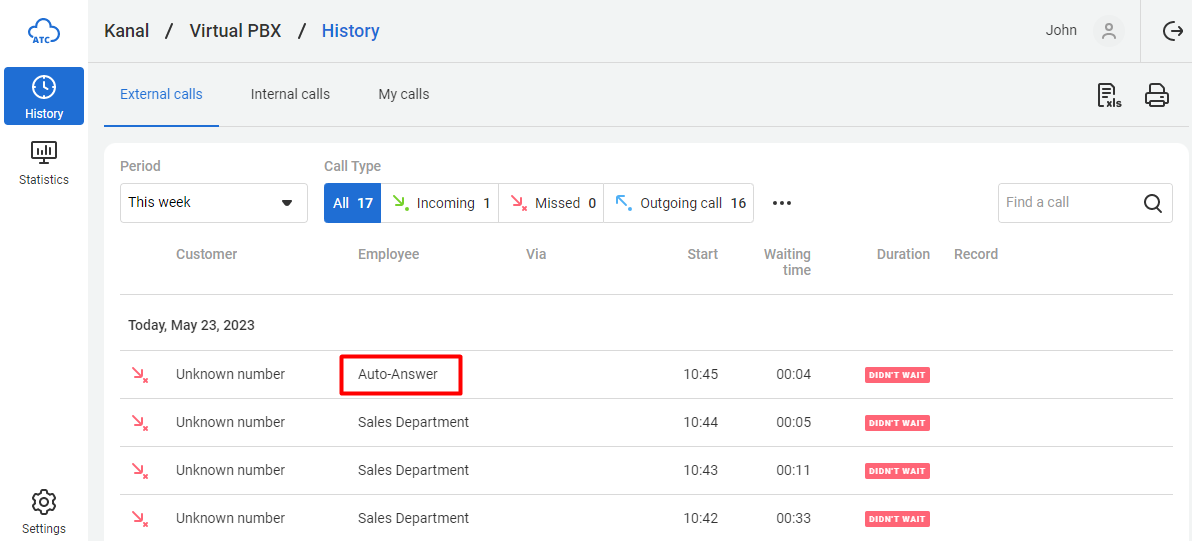Switch to Internal calls tab
Screen dimensions: 1192x541
coord(290,94)
